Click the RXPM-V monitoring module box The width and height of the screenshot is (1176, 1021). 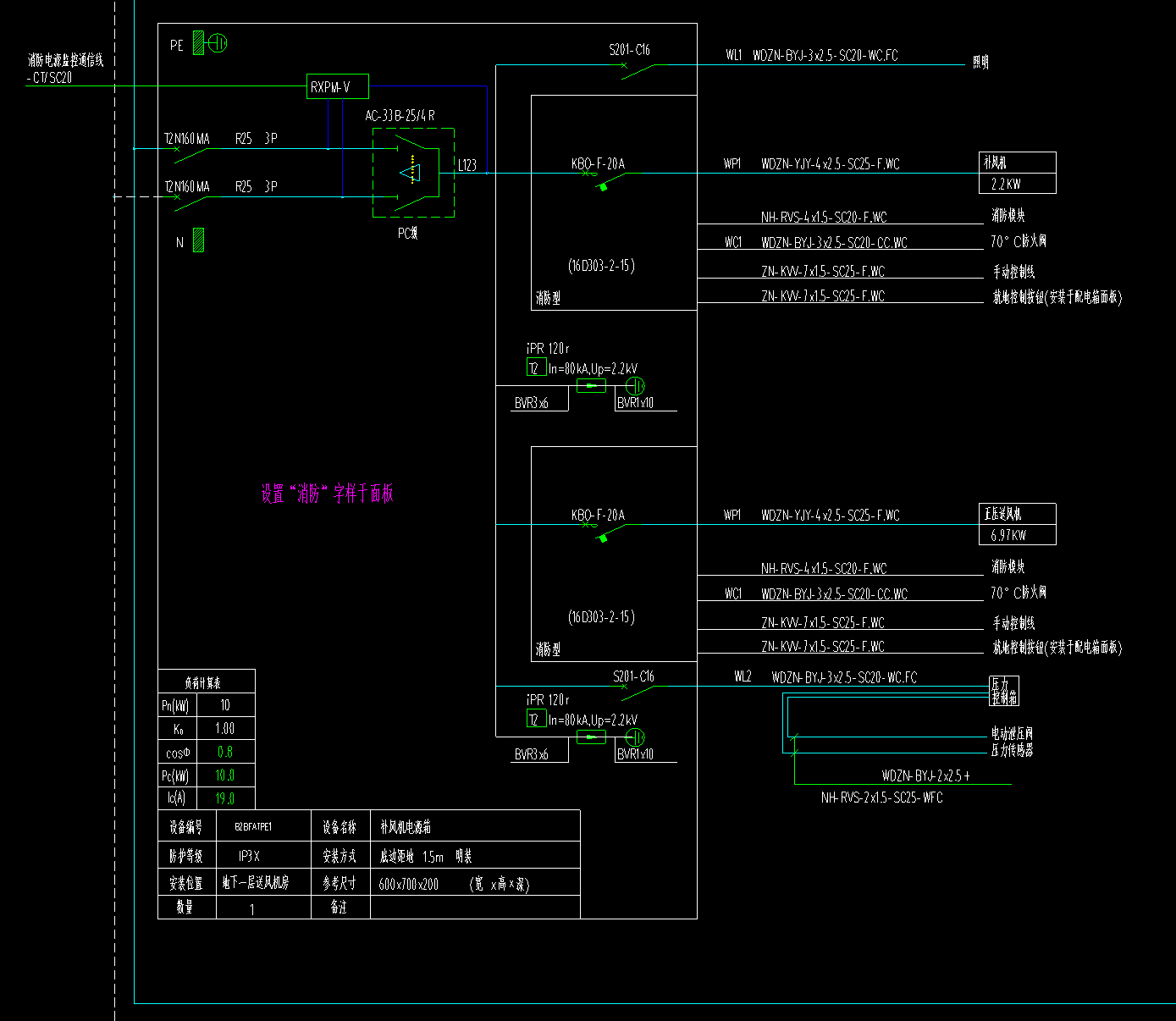coord(337,86)
